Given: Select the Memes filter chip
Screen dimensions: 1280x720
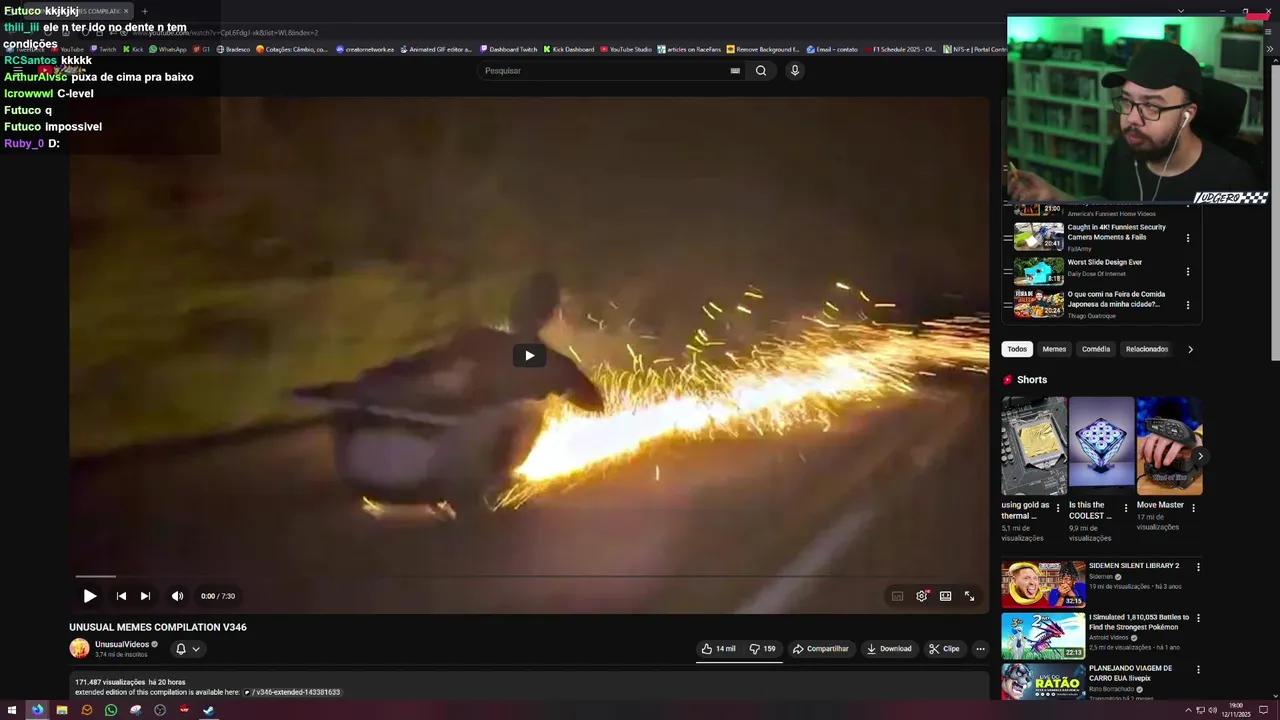Looking at the screenshot, I should click(1054, 349).
